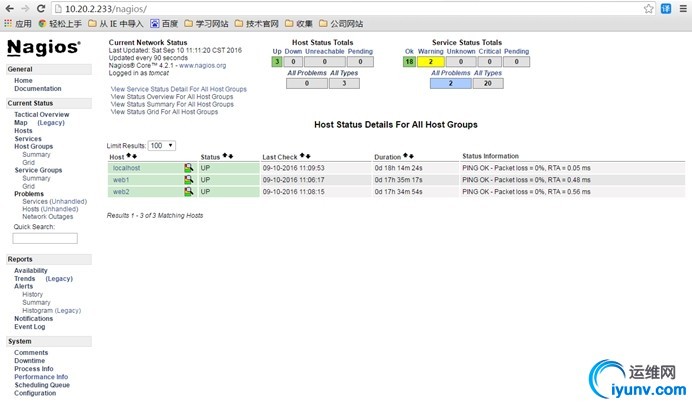Open web1 host details
This screenshot has height=406, width=692.
[121, 180]
